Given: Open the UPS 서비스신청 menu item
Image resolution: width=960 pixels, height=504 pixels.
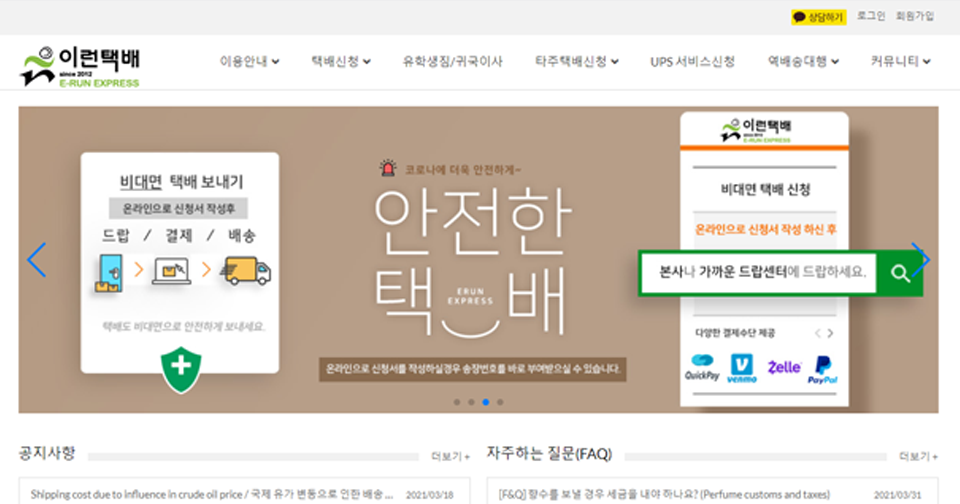Looking at the screenshot, I should tap(692, 62).
